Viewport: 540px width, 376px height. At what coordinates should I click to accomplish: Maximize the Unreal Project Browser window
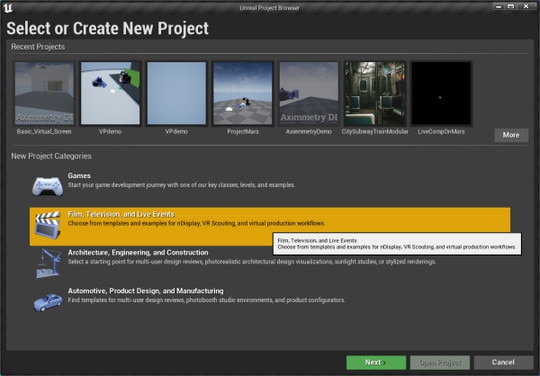511,6
